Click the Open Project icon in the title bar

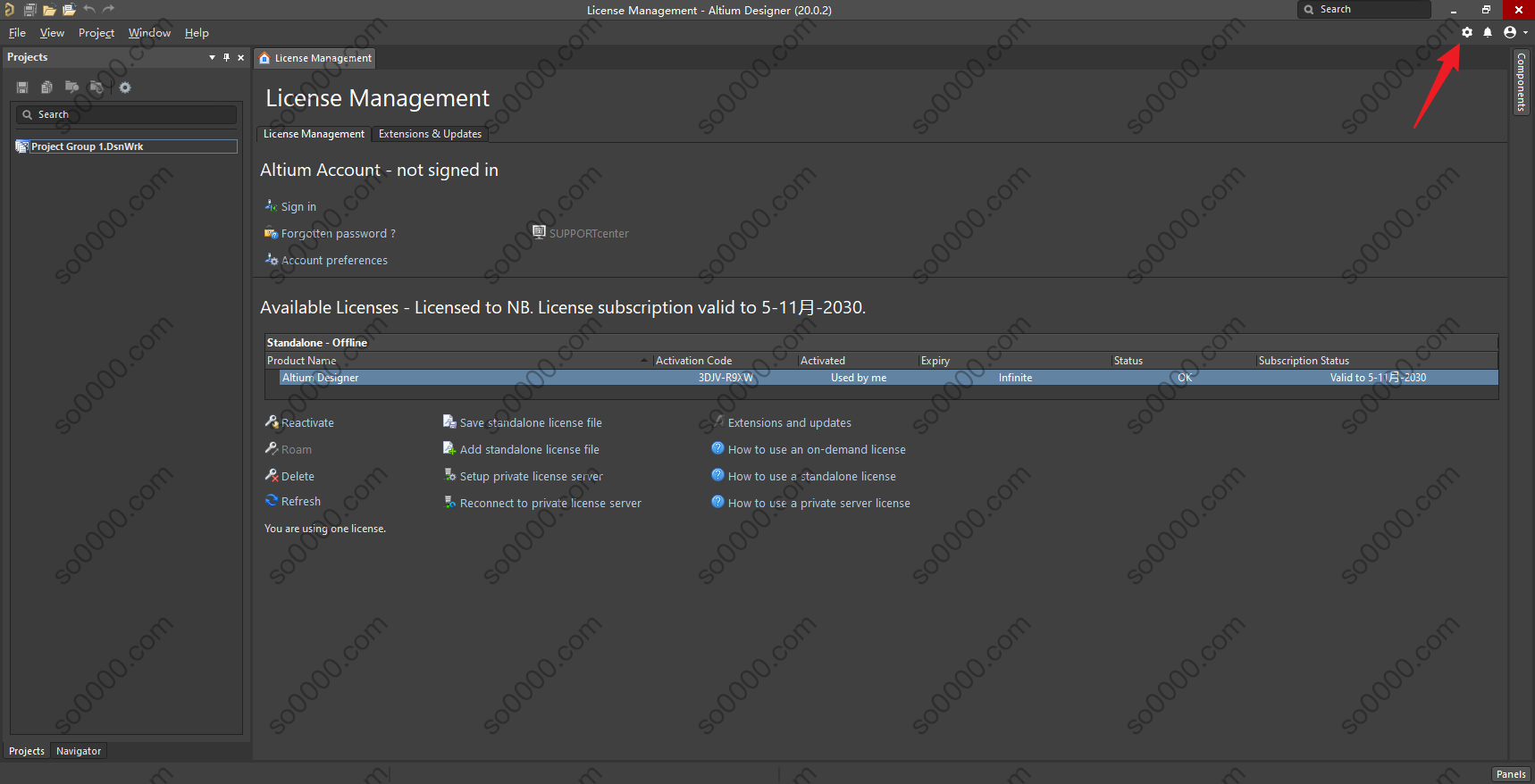[69, 10]
